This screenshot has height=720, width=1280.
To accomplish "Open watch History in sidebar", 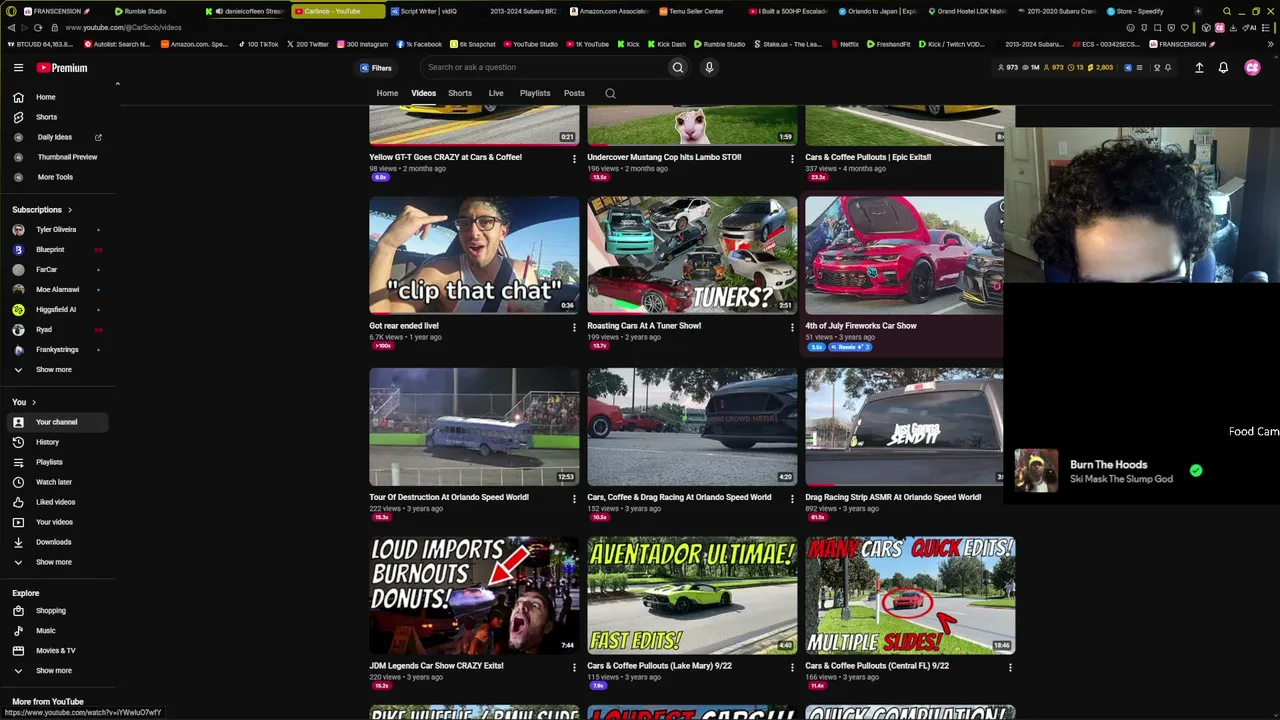I will click(56, 442).
